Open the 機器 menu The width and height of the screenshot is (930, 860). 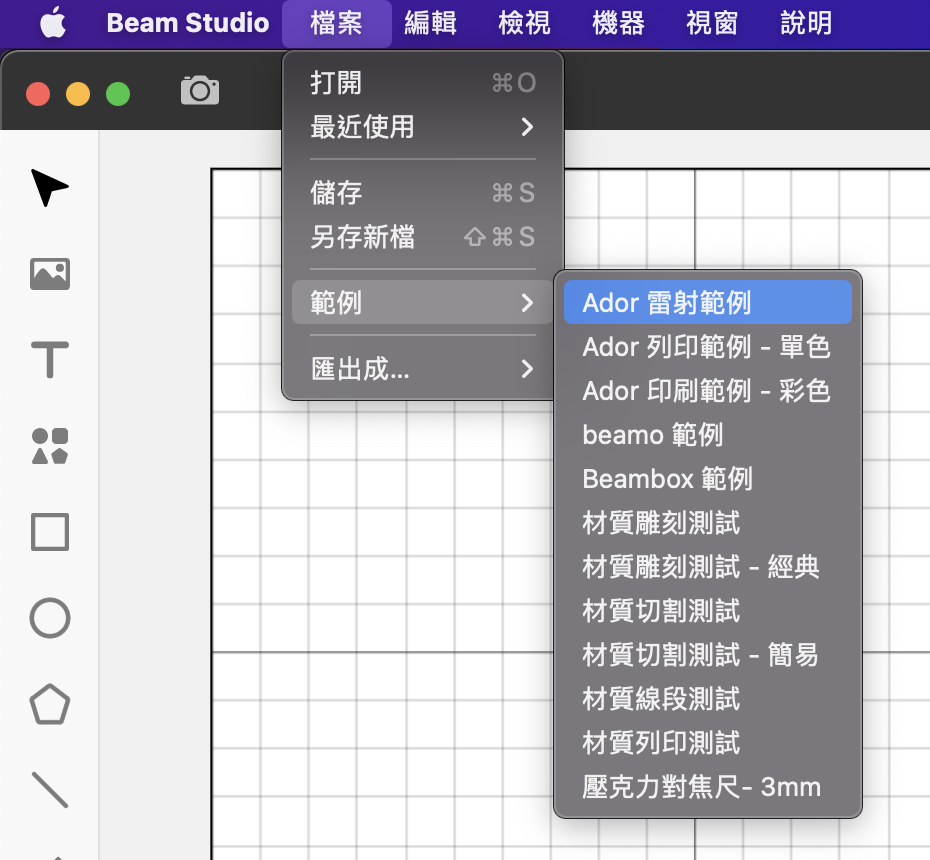pos(619,24)
